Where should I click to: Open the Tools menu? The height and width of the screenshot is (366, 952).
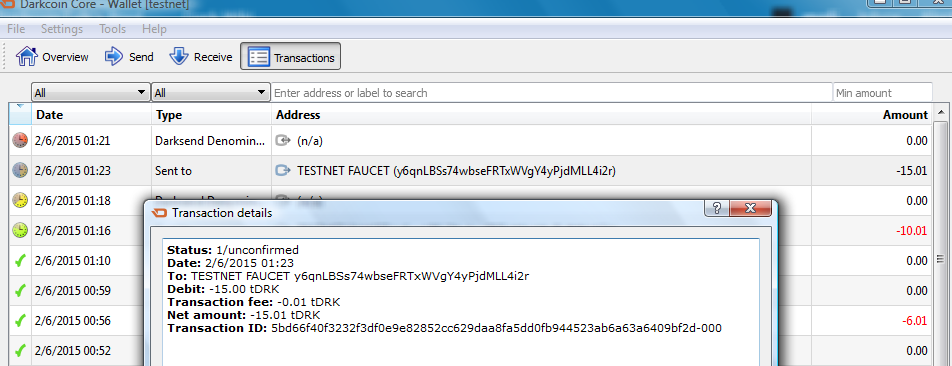112,29
